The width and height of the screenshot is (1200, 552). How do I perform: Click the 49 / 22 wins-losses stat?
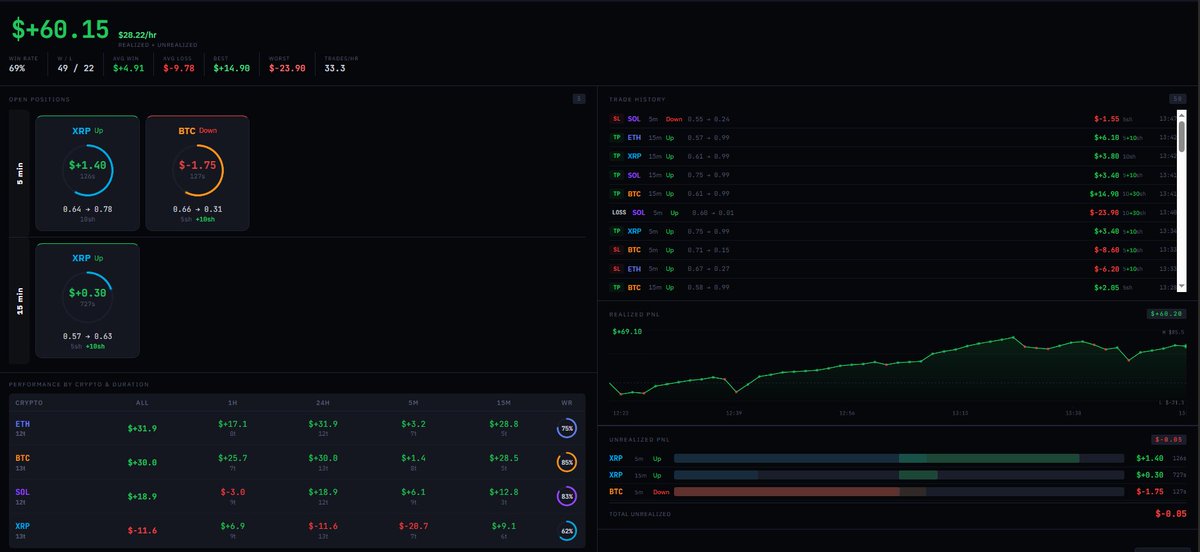(x=75, y=69)
